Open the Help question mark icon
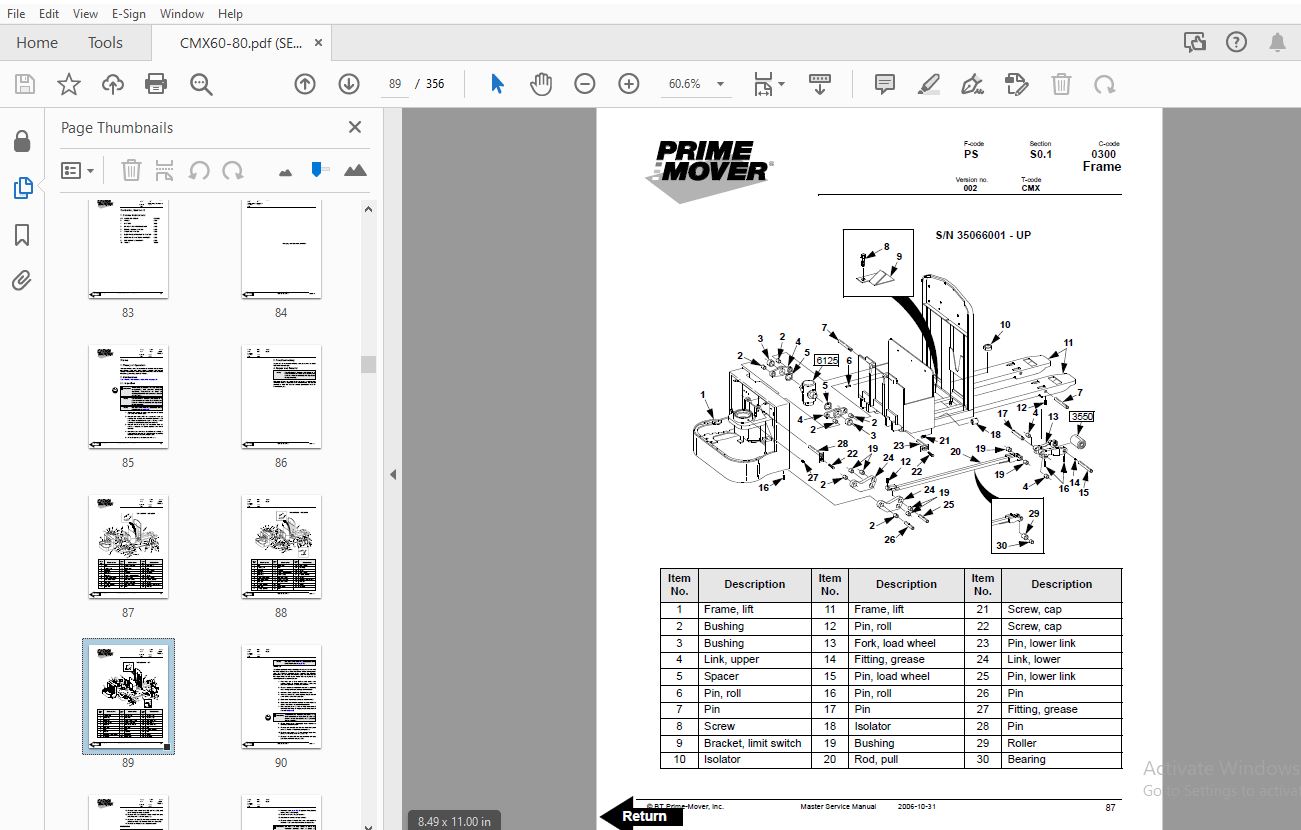Screen dimensions: 1301x830 (1236, 42)
